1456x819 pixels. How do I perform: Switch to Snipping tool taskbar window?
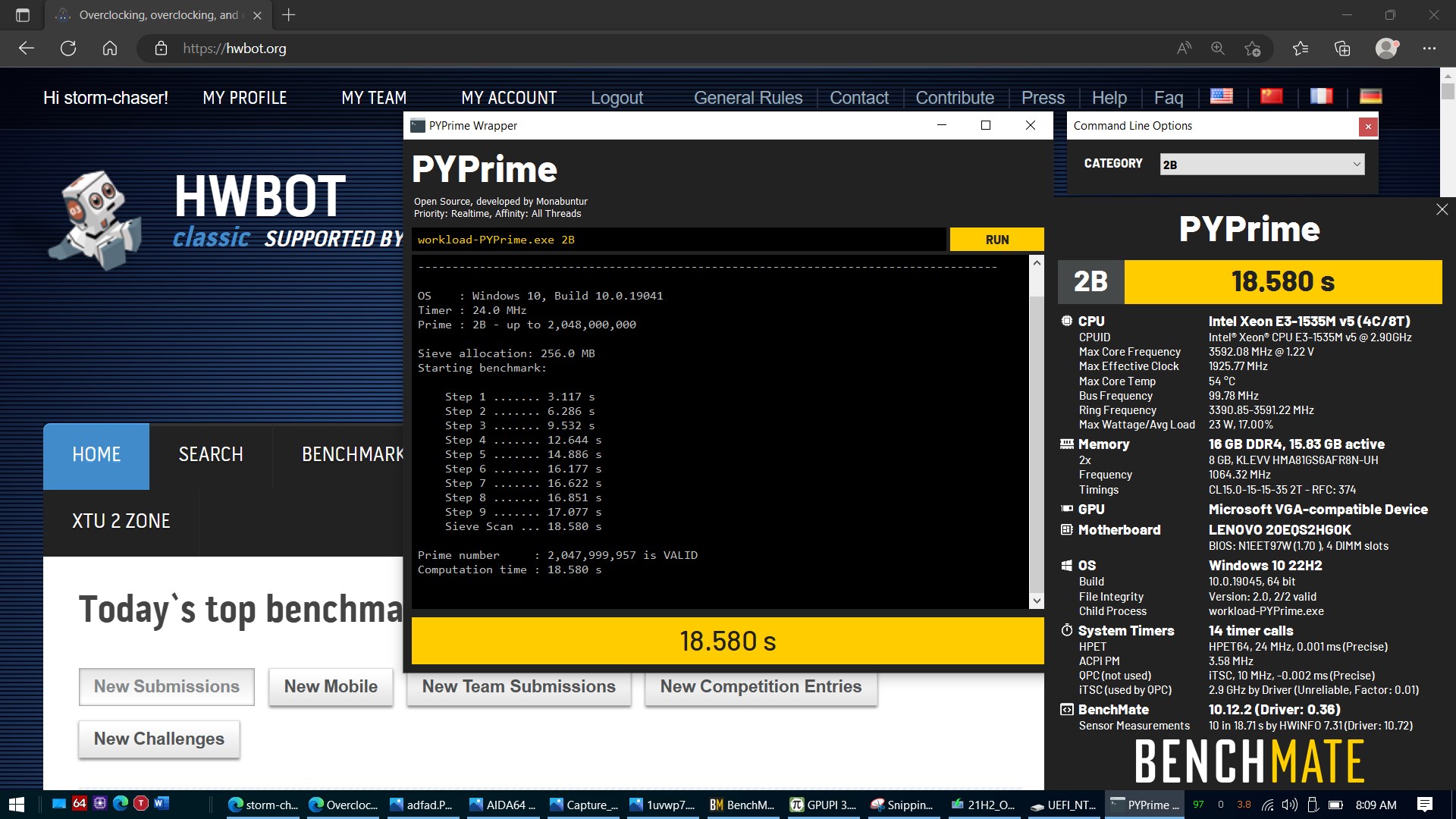click(902, 805)
